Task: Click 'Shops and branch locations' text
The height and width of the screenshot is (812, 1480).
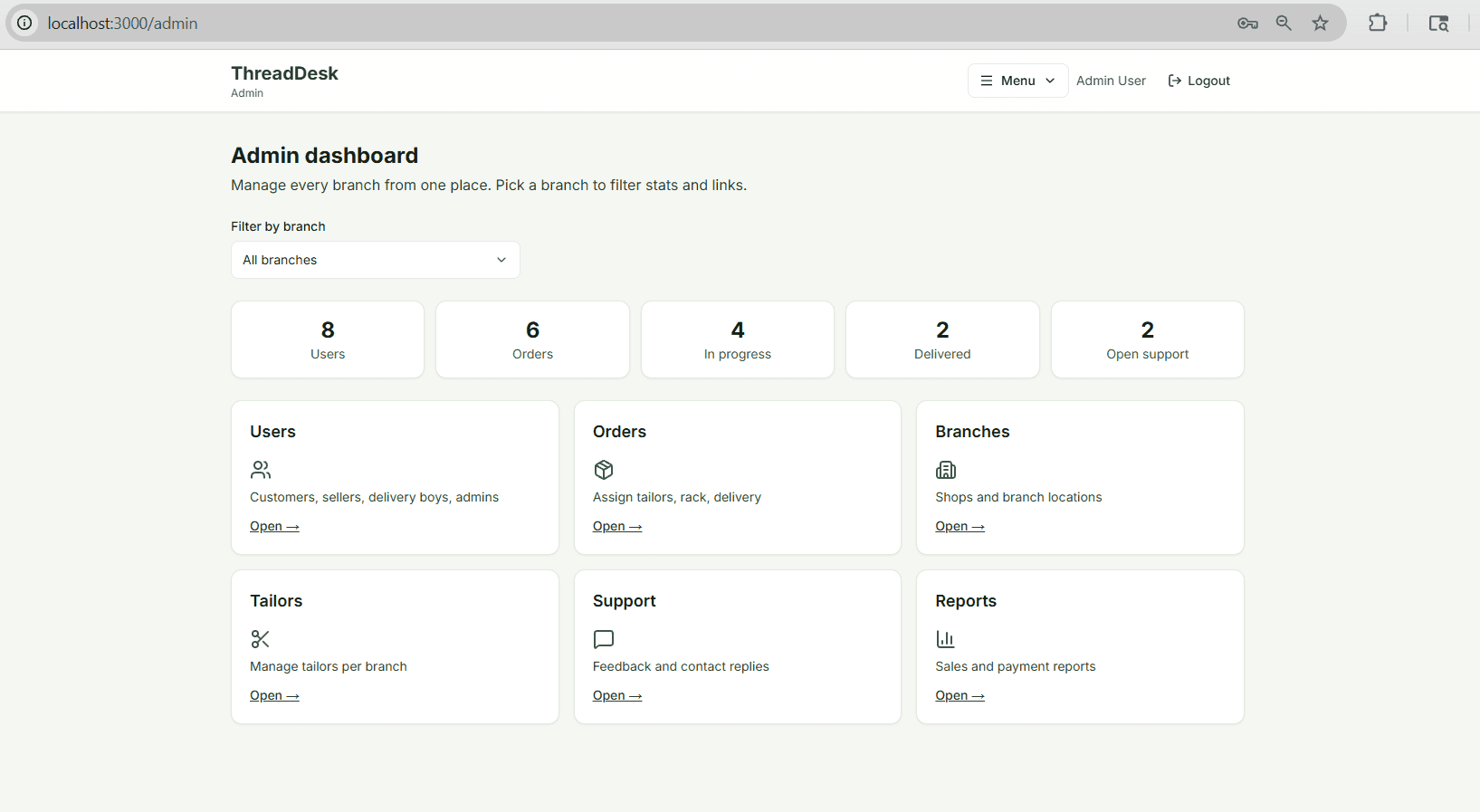Action: [x=1018, y=497]
